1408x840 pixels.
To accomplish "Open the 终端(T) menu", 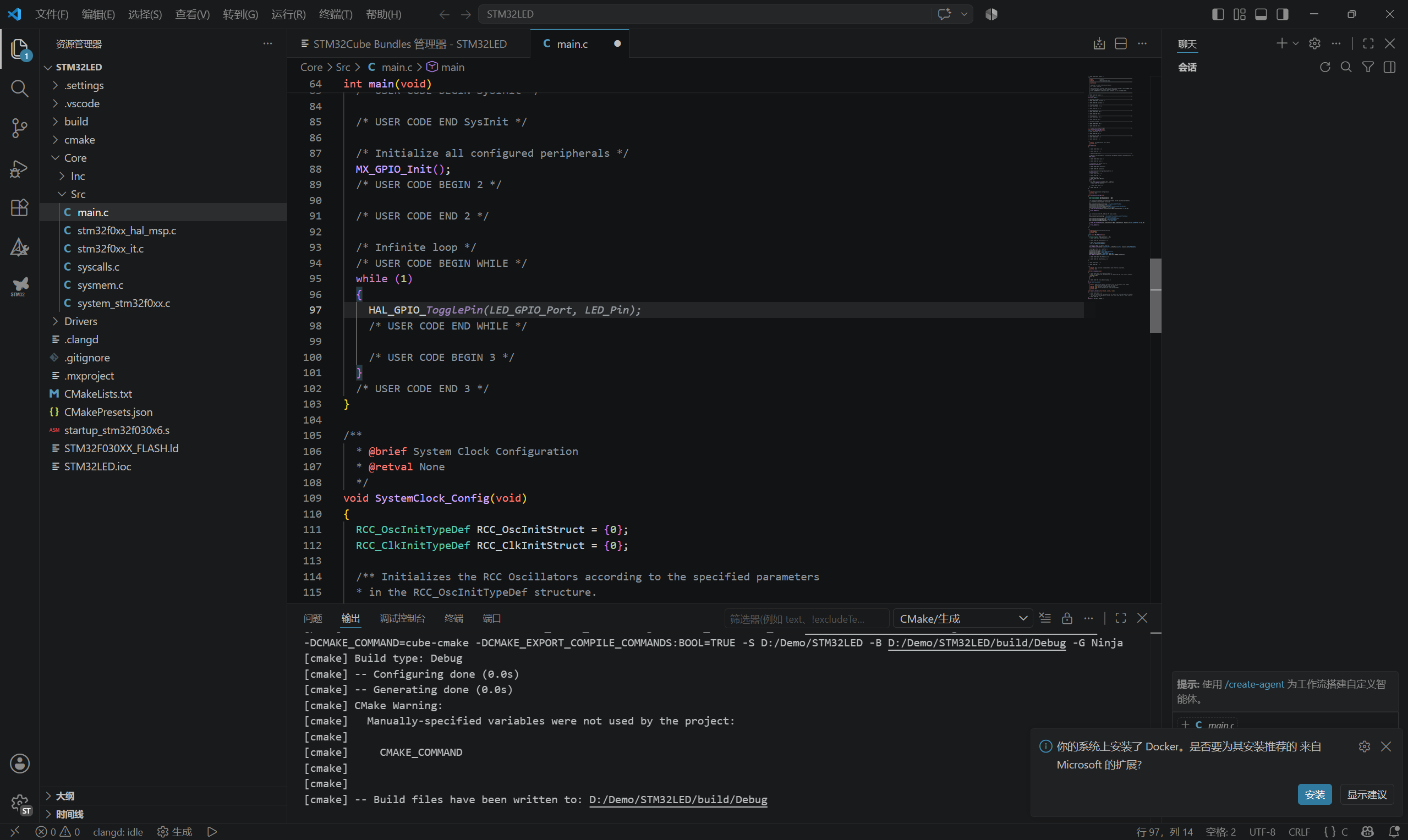I will [x=336, y=14].
